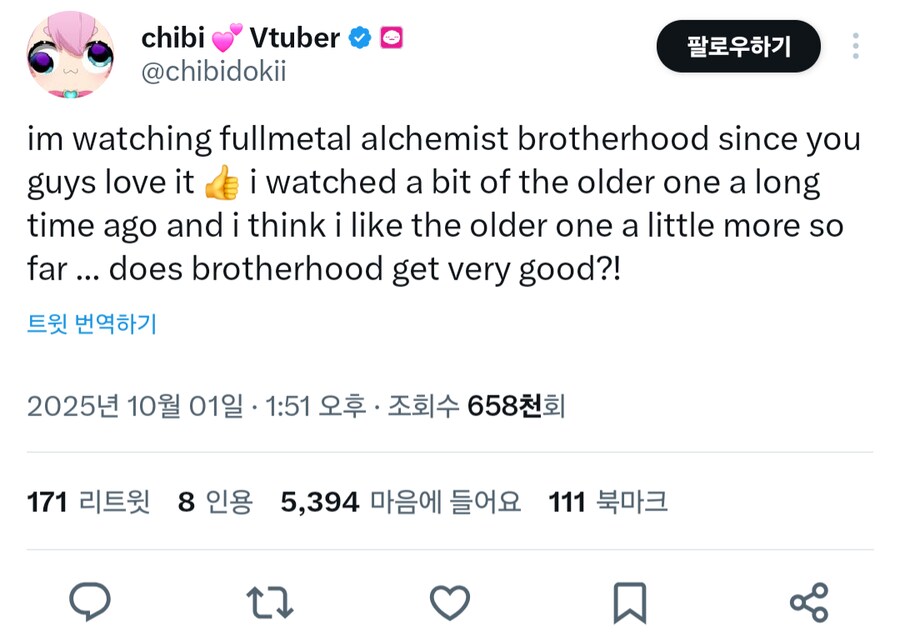Viewport: 900px width, 638px height.
Task: Open the 8 인용 quotes list
Action: 215,501
